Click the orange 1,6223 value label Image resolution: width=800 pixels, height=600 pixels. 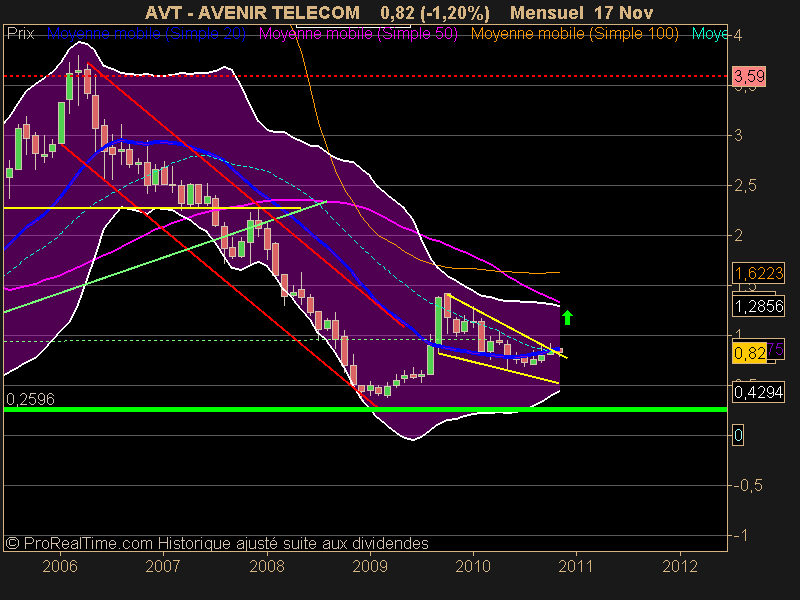(759, 273)
